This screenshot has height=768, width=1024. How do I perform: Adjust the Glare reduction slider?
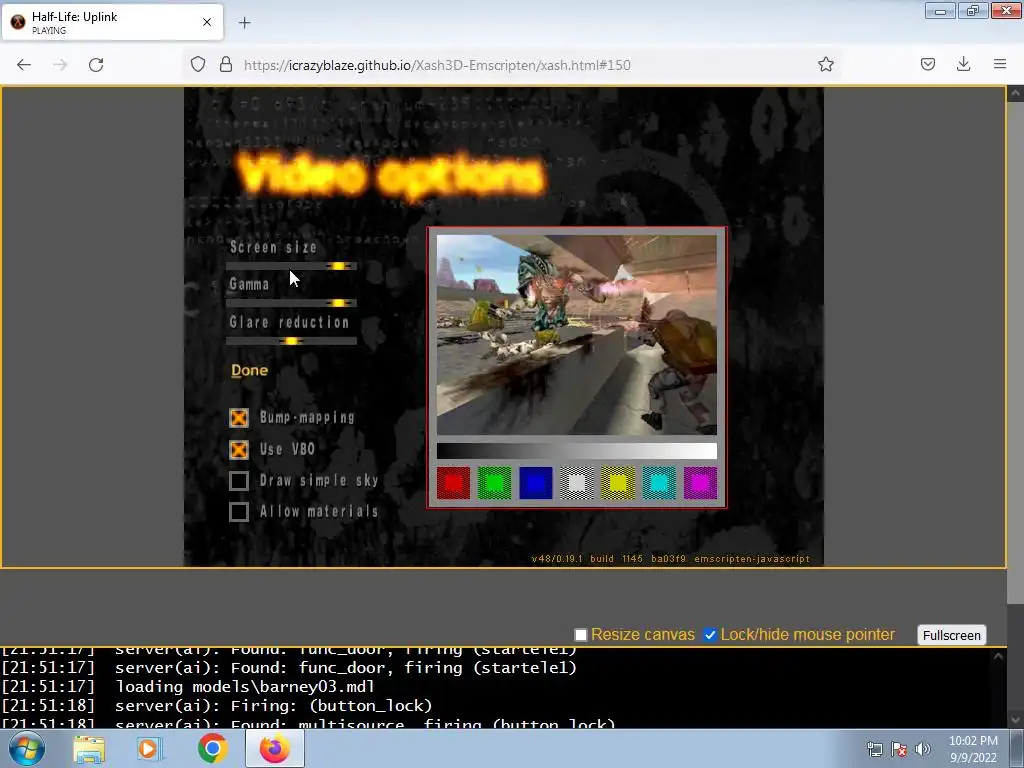[291, 341]
